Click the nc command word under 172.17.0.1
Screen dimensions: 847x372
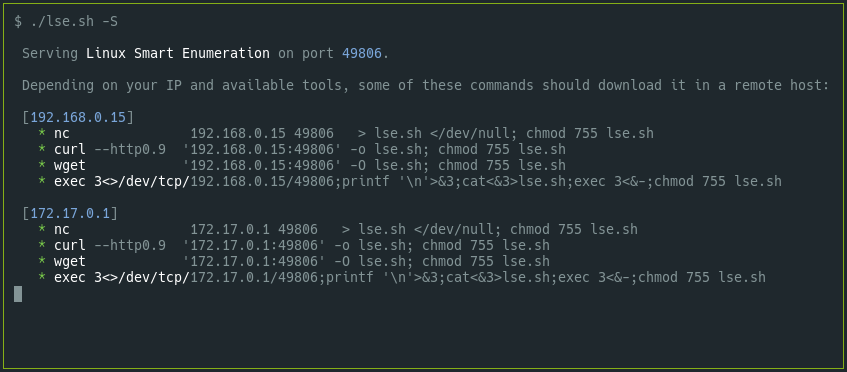click(62, 229)
